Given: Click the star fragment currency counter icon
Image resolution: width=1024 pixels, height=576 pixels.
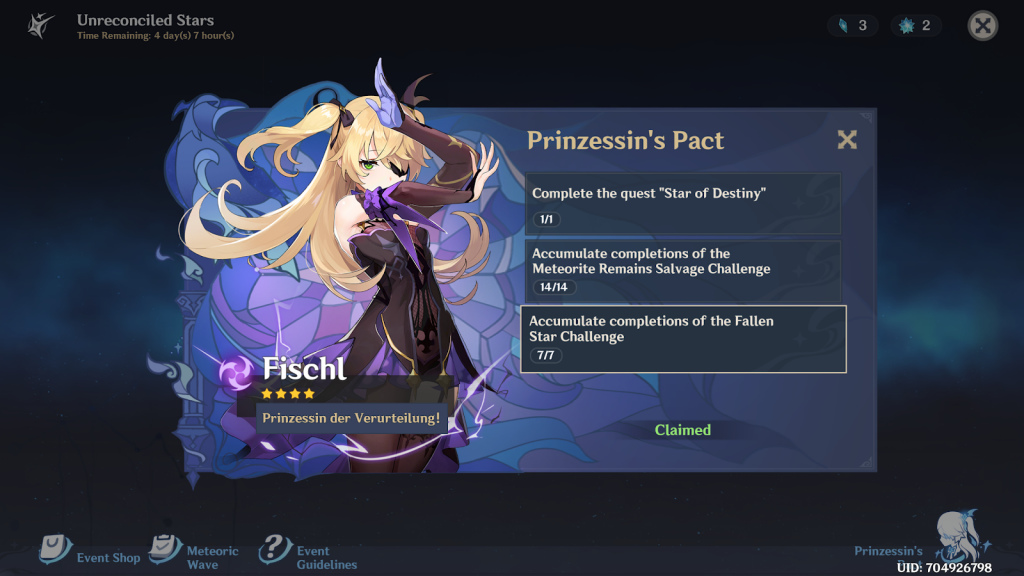Looking at the screenshot, I should coord(906,25).
